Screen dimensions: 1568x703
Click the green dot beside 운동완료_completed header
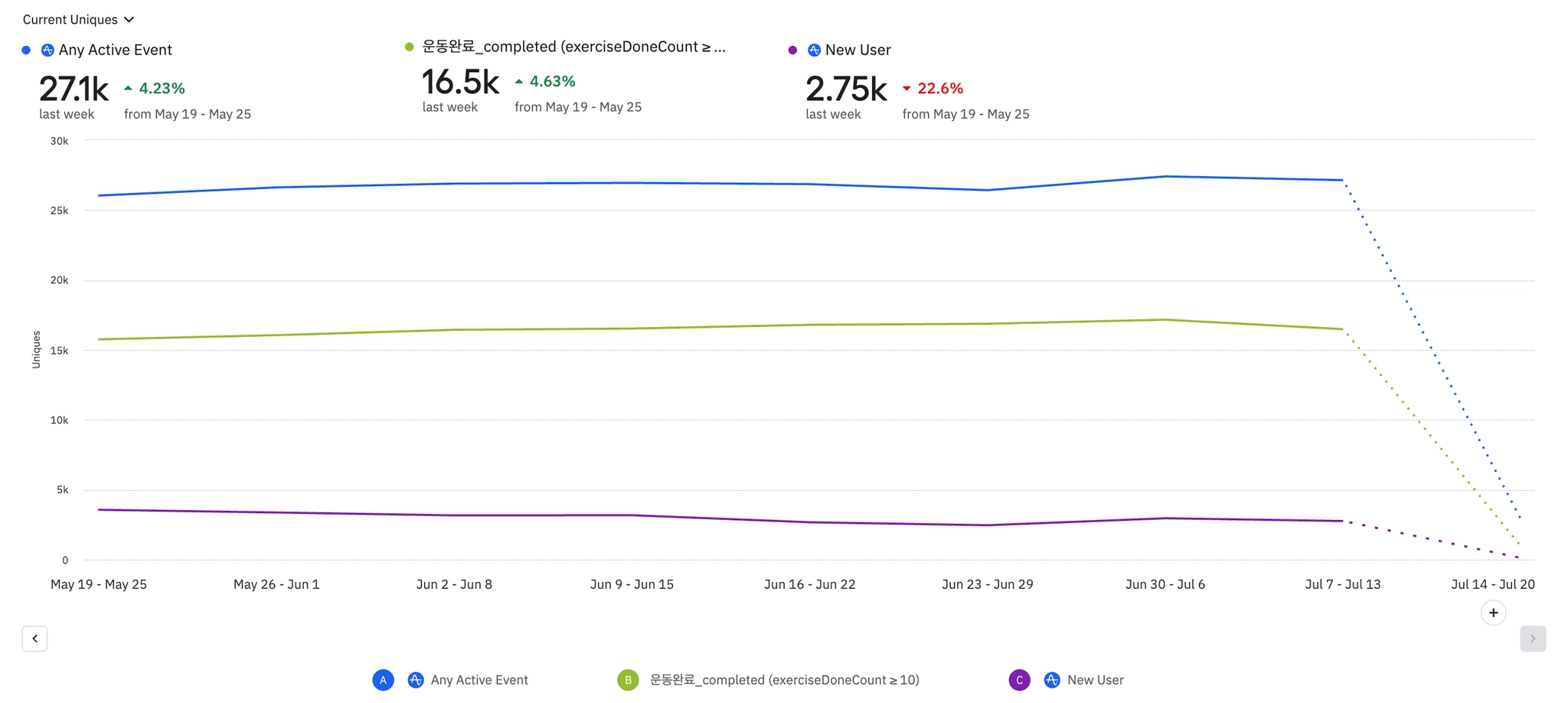409,47
